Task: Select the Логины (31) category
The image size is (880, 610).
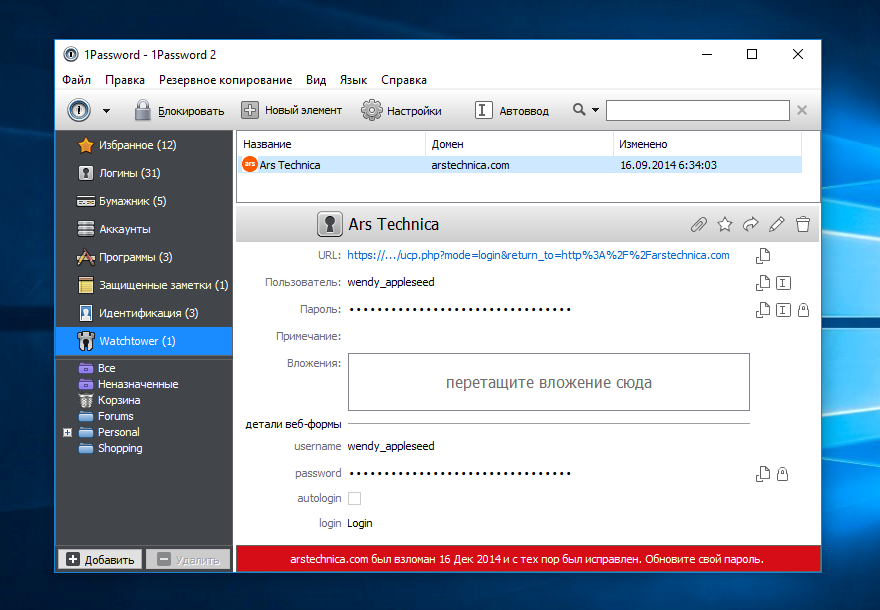Action: pyautogui.click(x=144, y=173)
